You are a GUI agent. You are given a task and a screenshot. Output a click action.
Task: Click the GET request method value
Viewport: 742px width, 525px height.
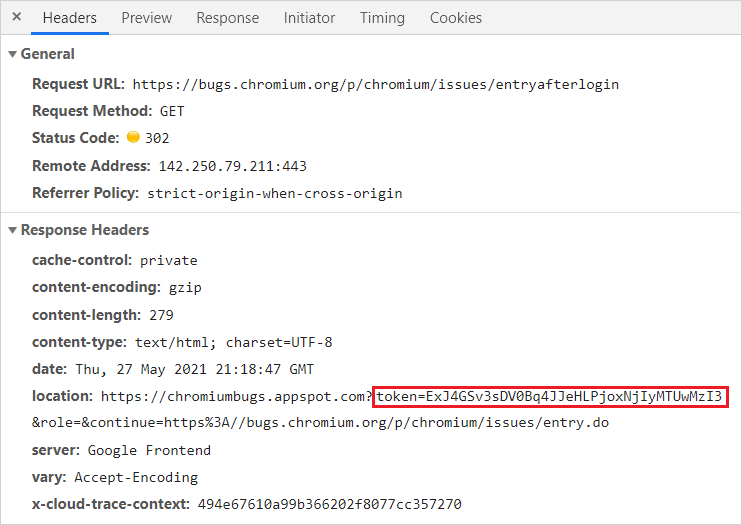pyautogui.click(x=171, y=112)
